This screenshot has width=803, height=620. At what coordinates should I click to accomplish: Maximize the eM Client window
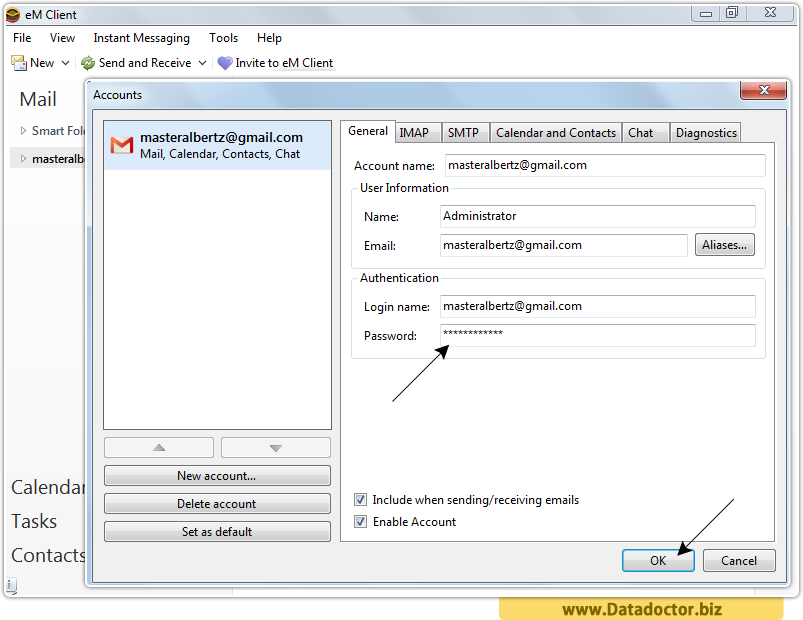(732, 13)
